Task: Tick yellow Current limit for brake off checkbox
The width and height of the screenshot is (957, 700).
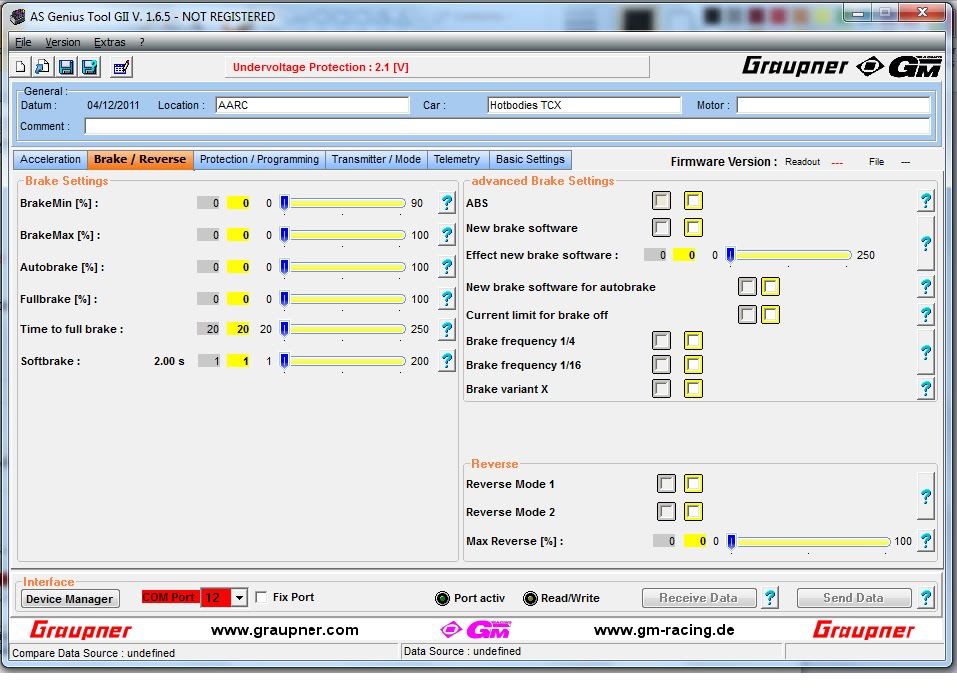Action: point(770,314)
